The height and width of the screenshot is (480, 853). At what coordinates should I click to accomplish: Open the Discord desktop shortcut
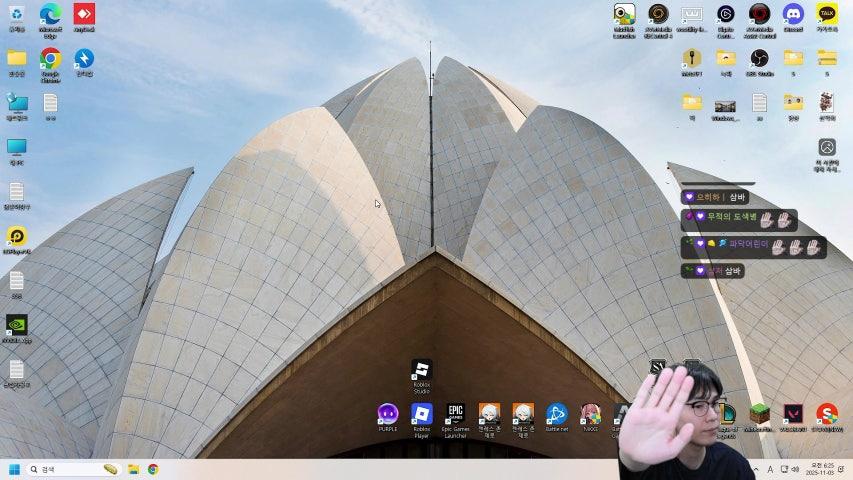coord(793,15)
